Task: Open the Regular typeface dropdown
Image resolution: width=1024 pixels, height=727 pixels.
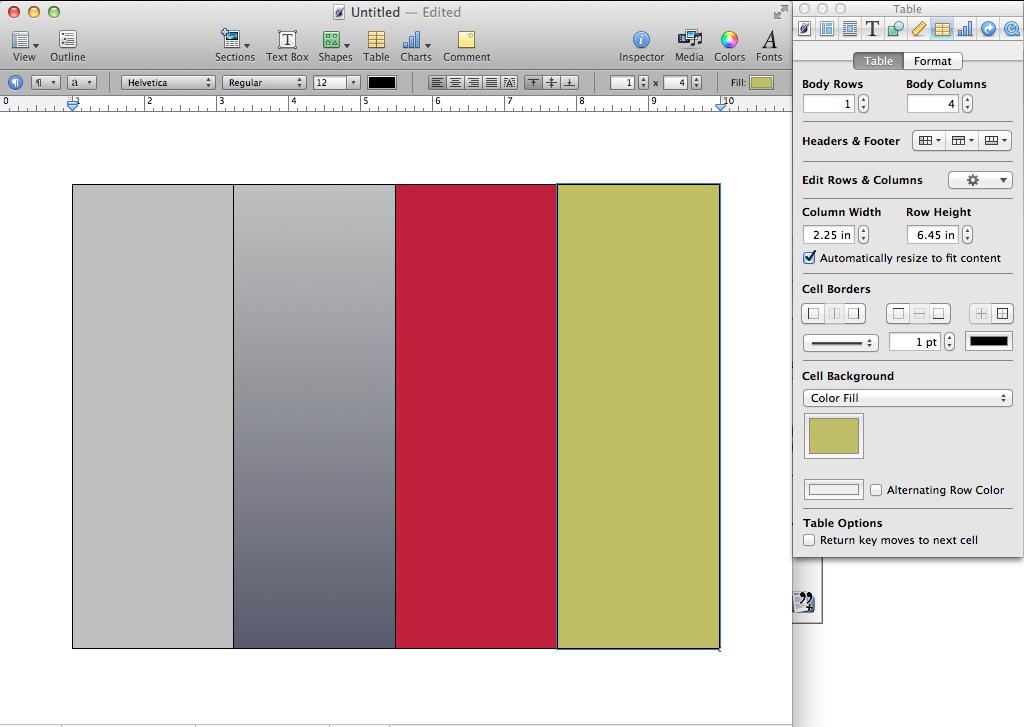Action: click(264, 82)
